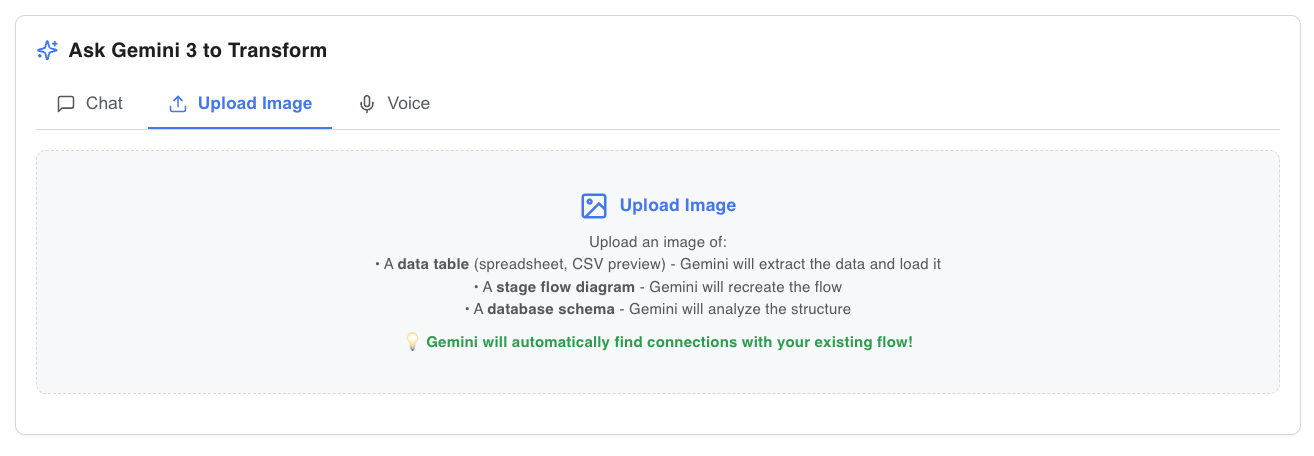Switch to the Chat tab

coord(90,104)
